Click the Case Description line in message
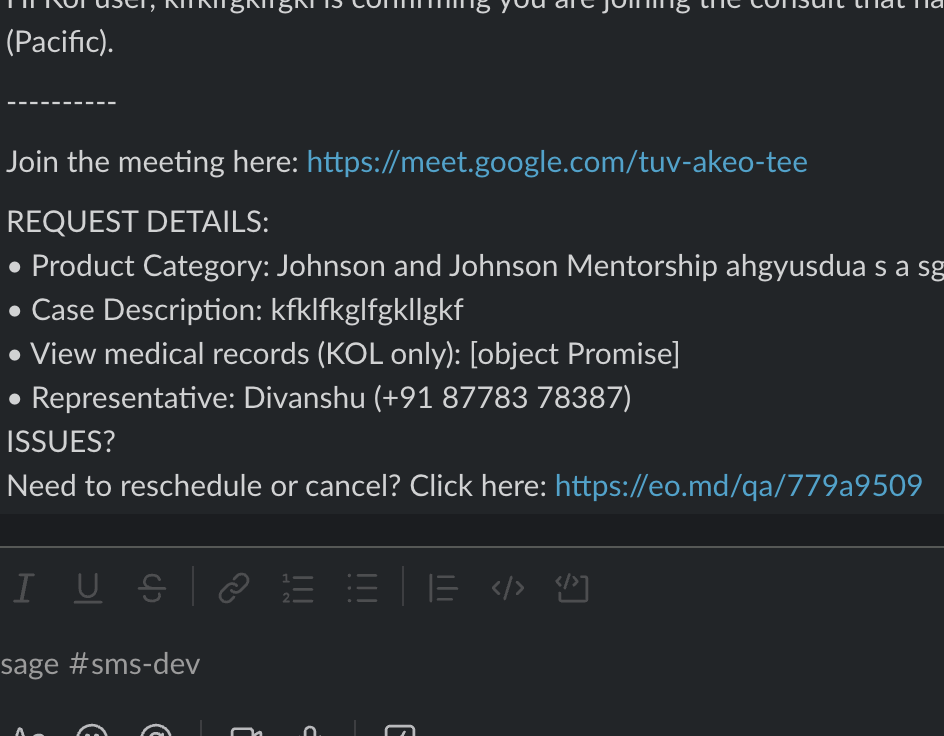The height and width of the screenshot is (736, 944). [x=235, y=311]
